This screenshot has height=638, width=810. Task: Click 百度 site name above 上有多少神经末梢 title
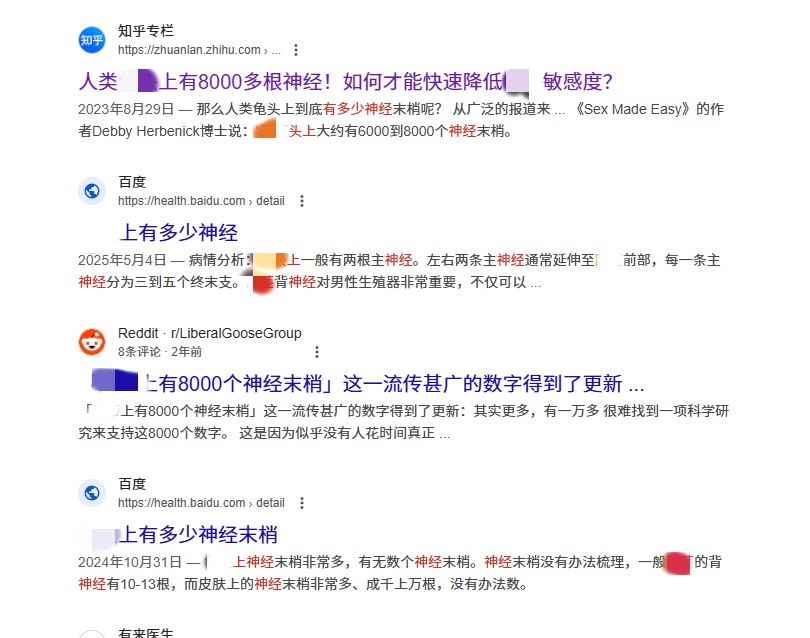tap(132, 484)
